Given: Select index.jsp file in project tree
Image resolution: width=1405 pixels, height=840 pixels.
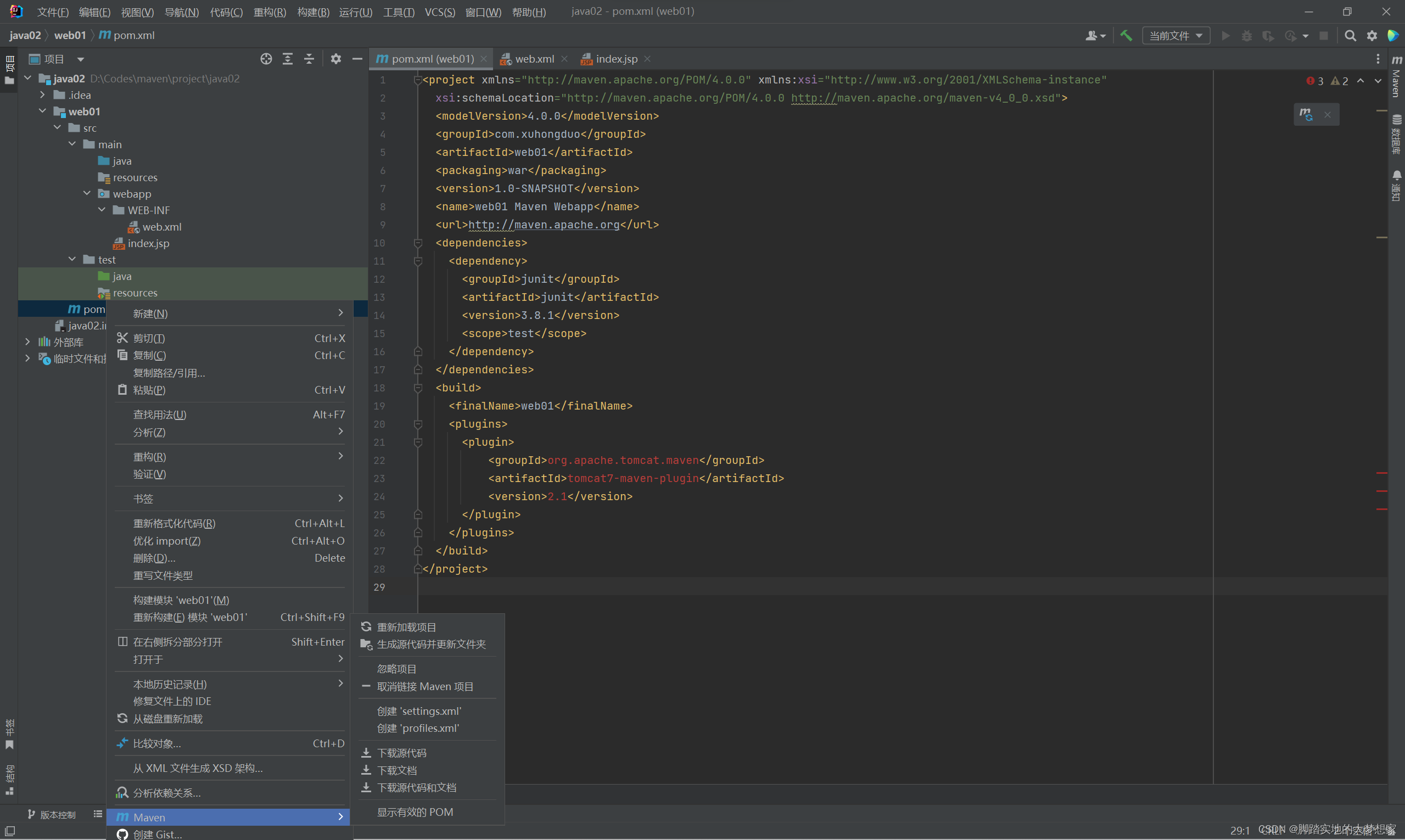Looking at the screenshot, I should (148, 243).
